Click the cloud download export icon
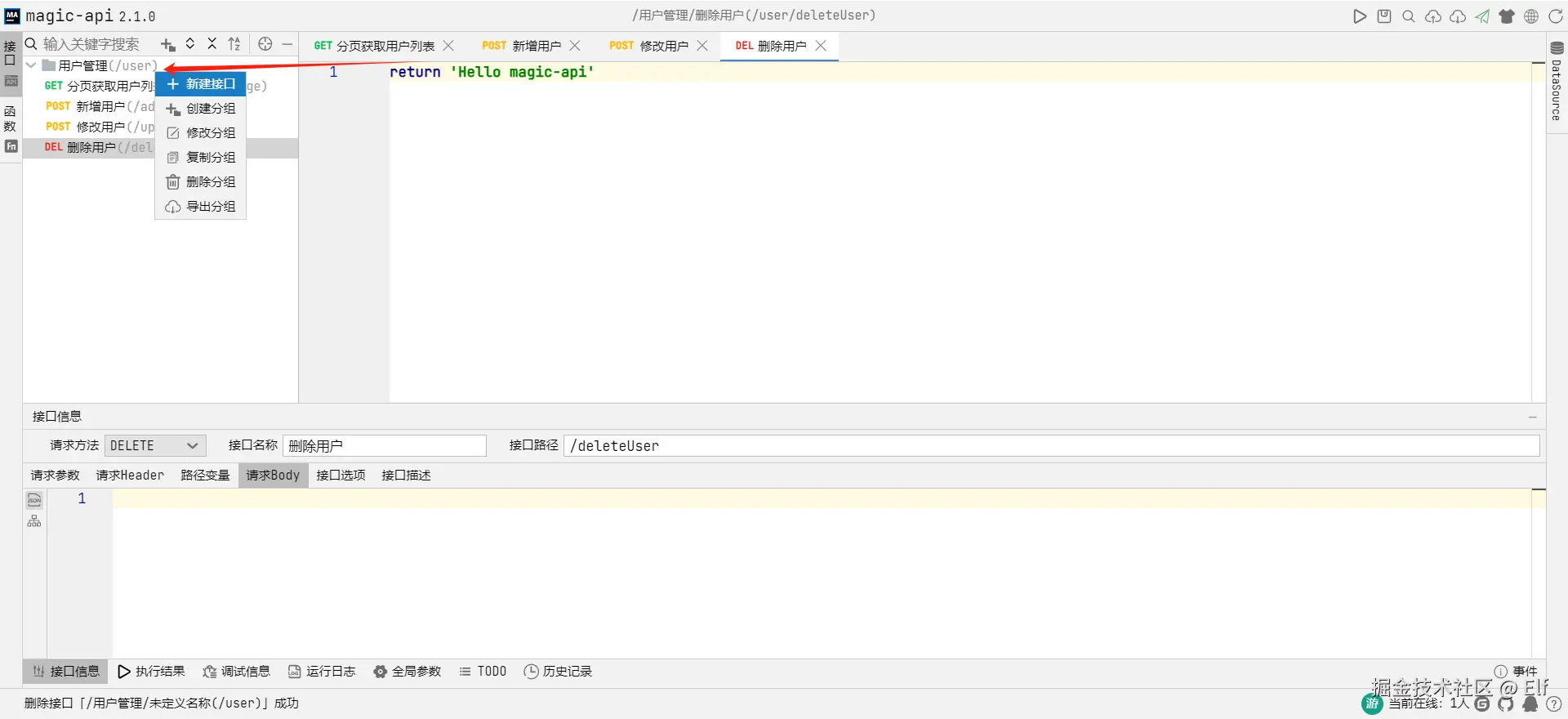 pyautogui.click(x=1458, y=16)
